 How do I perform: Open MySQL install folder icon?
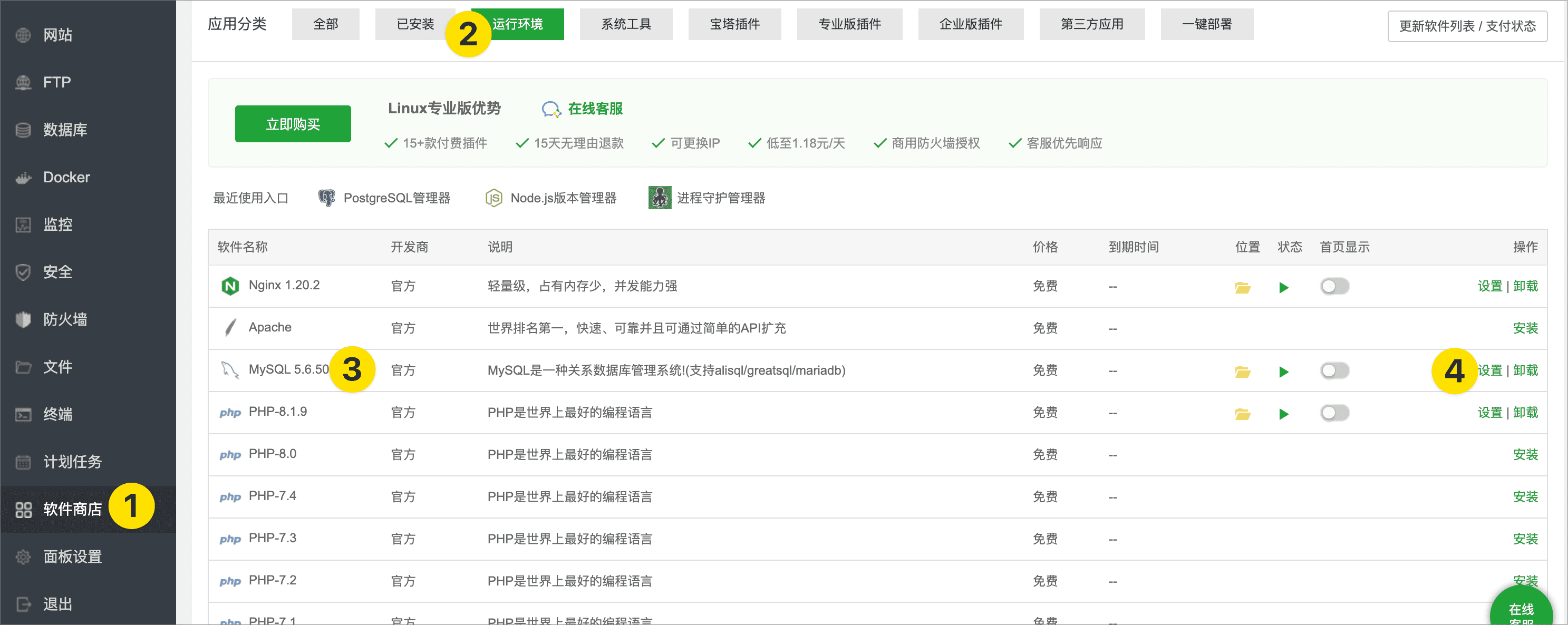click(x=1243, y=371)
